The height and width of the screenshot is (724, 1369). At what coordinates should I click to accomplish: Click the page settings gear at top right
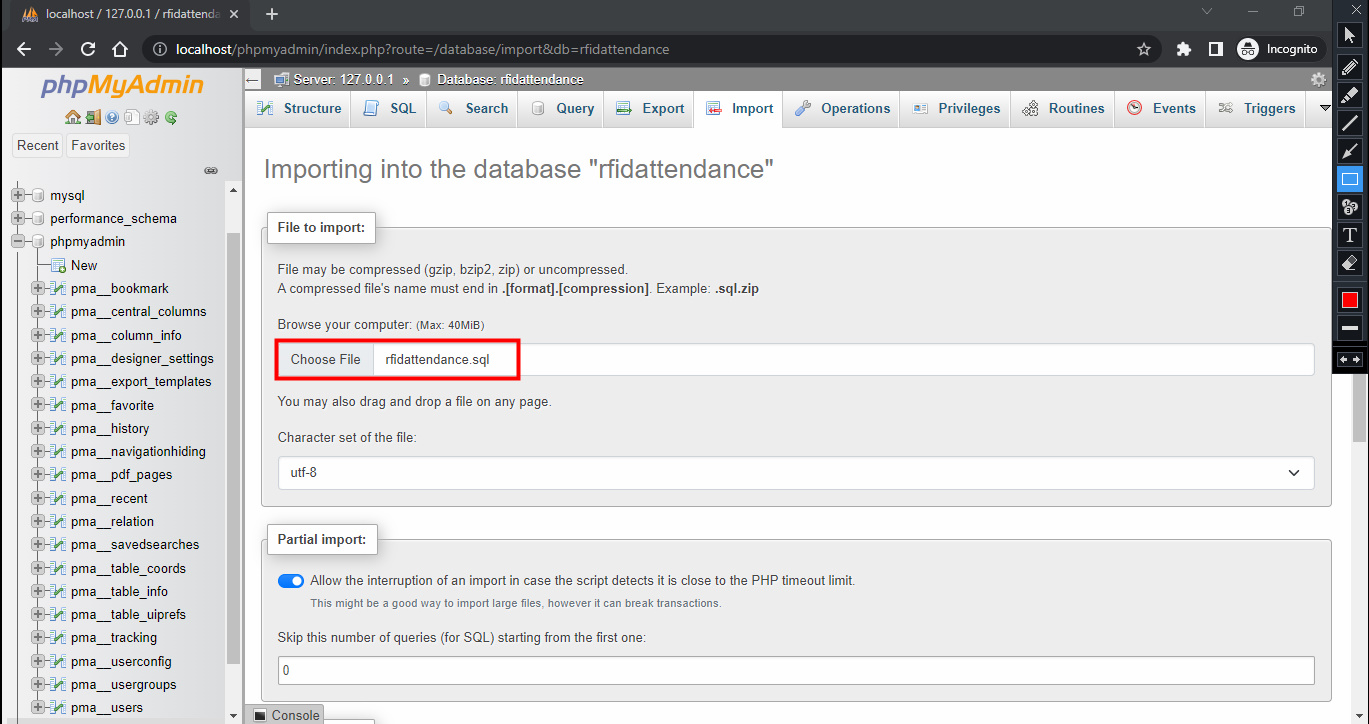pyautogui.click(x=1318, y=79)
